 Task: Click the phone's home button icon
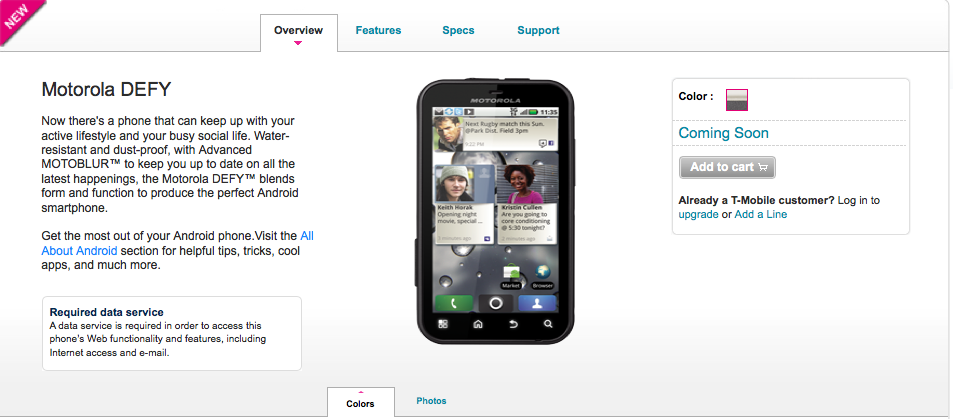(x=478, y=324)
